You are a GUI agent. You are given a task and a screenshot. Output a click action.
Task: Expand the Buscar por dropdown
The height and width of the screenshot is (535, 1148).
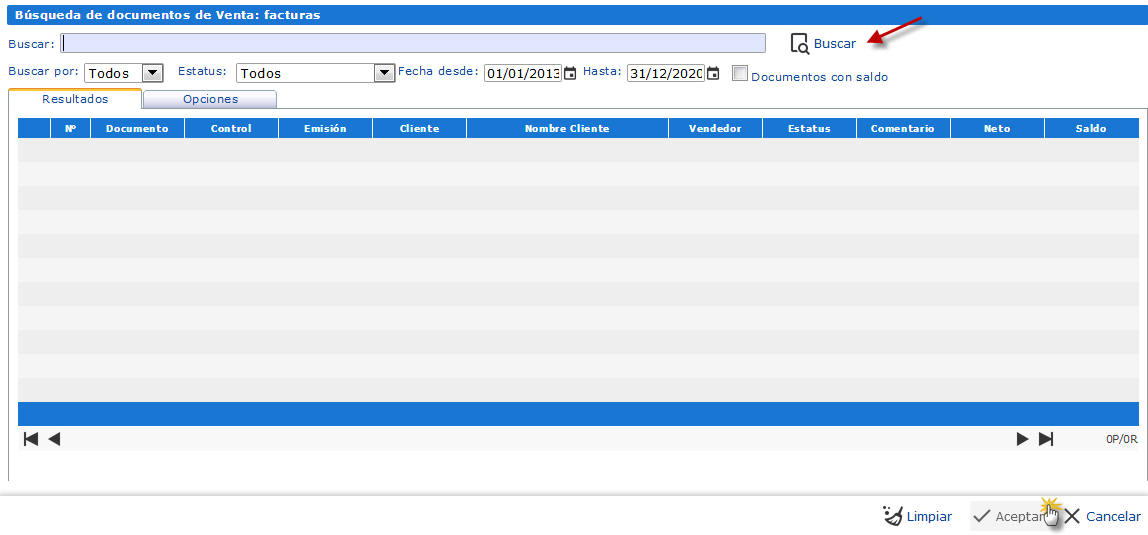152,73
